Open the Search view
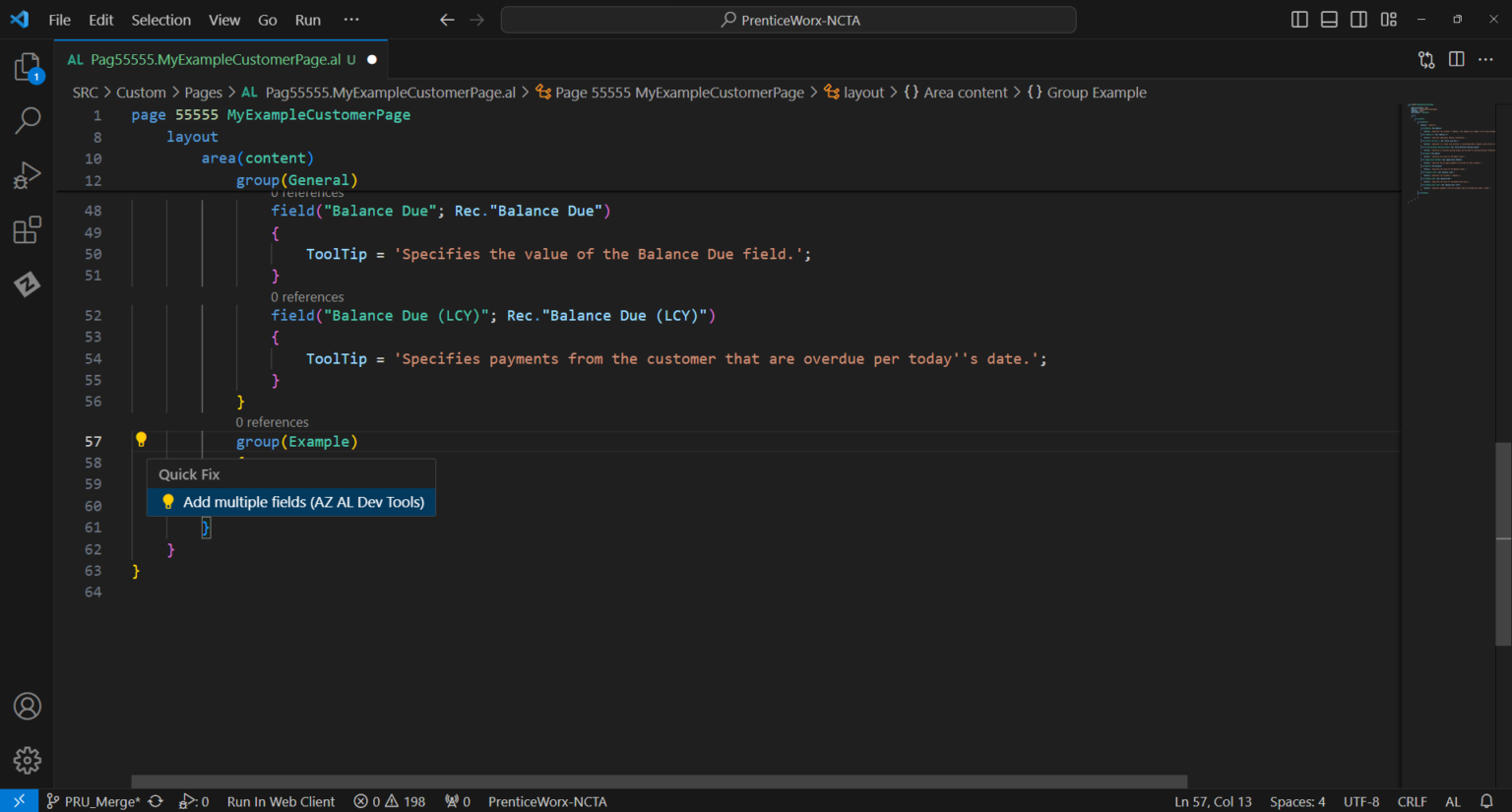Image resolution: width=1512 pixels, height=812 pixels. [27, 120]
